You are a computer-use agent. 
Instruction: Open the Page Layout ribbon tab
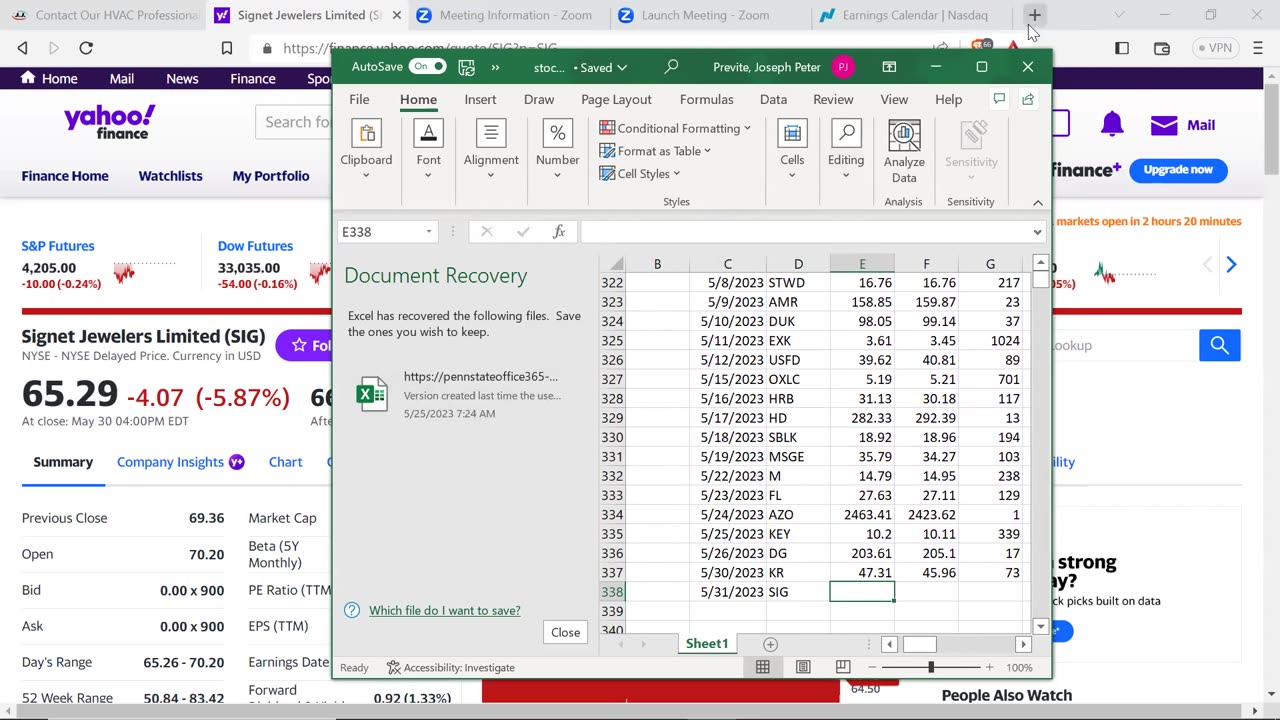[x=616, y=99]
